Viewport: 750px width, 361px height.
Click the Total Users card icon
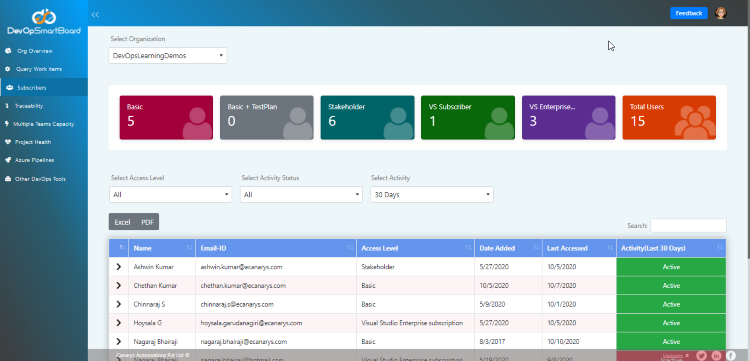pos(695,122)
